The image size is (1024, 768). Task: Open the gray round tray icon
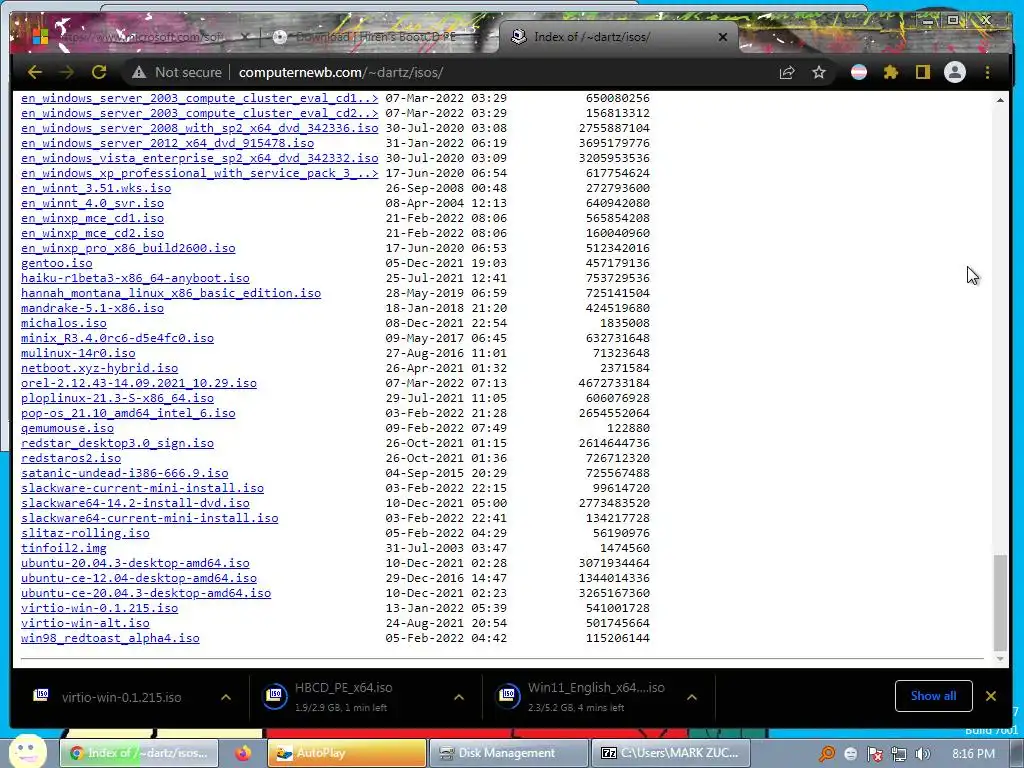click(850, 754)
